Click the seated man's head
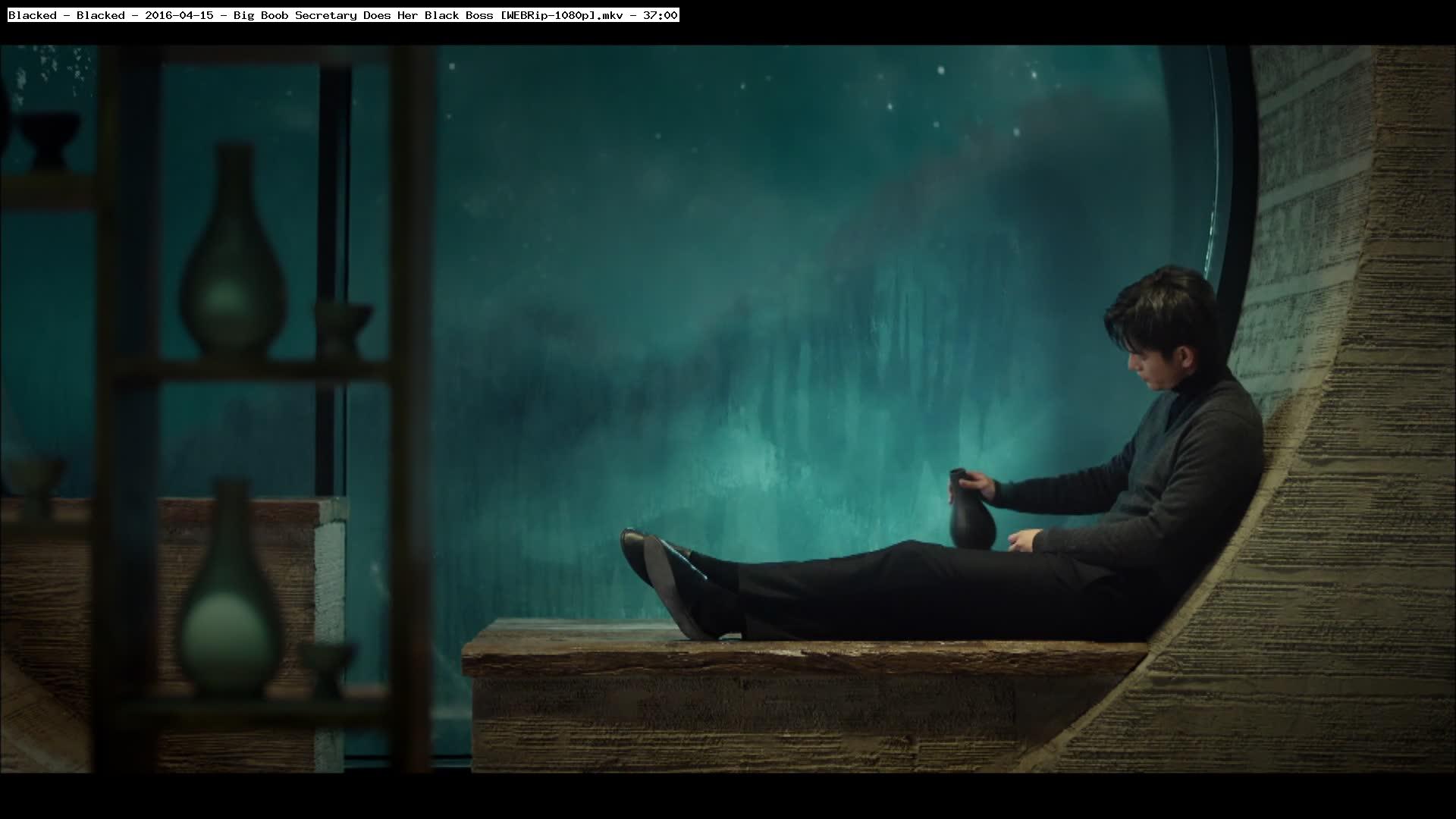Image resolution: width=1456 pixels, height=819 pixels. [1159, 326]
